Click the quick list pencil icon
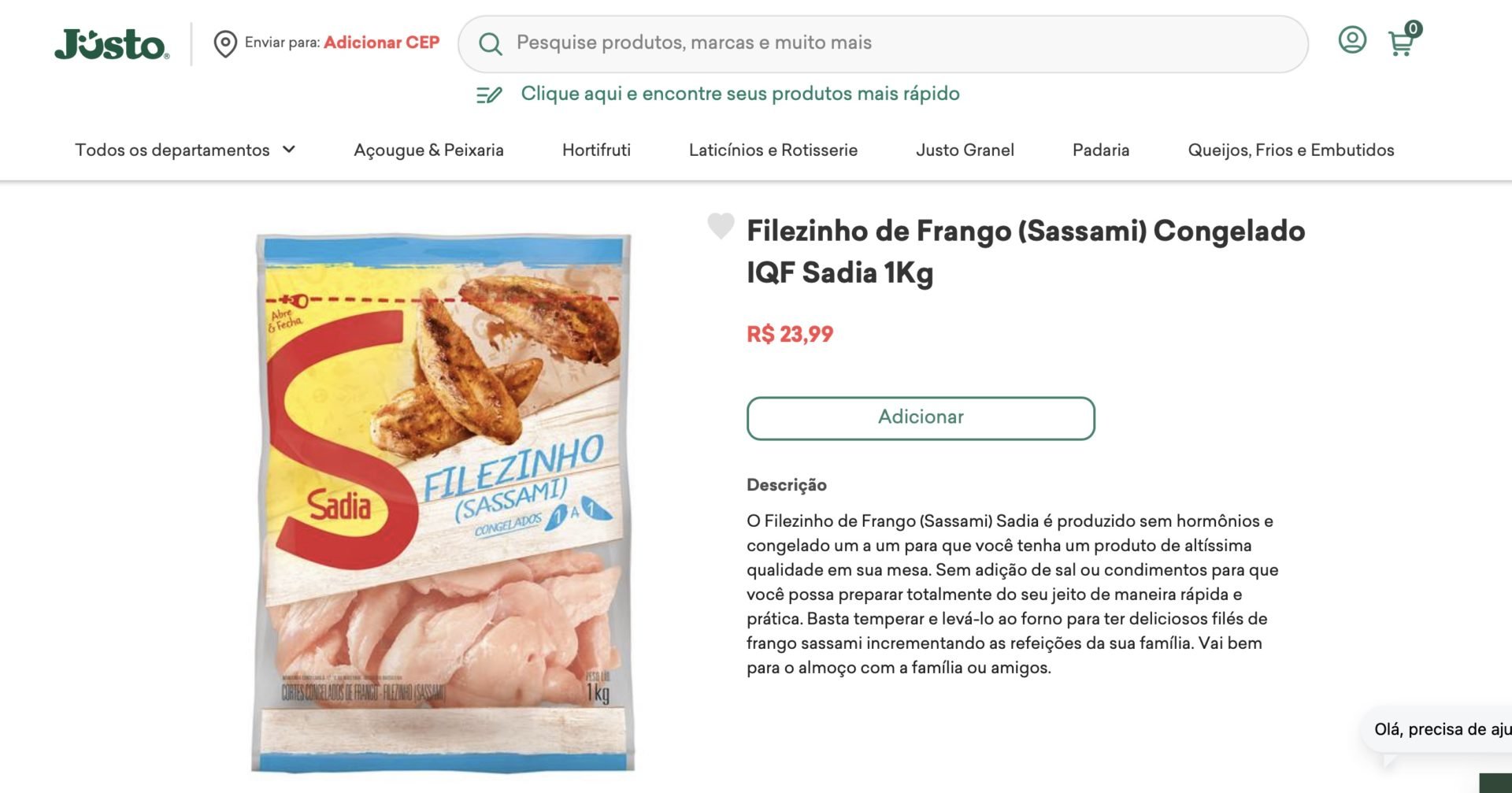This screenshot has height=793, width=1512. pyautogui.click(x=489, y=94)
